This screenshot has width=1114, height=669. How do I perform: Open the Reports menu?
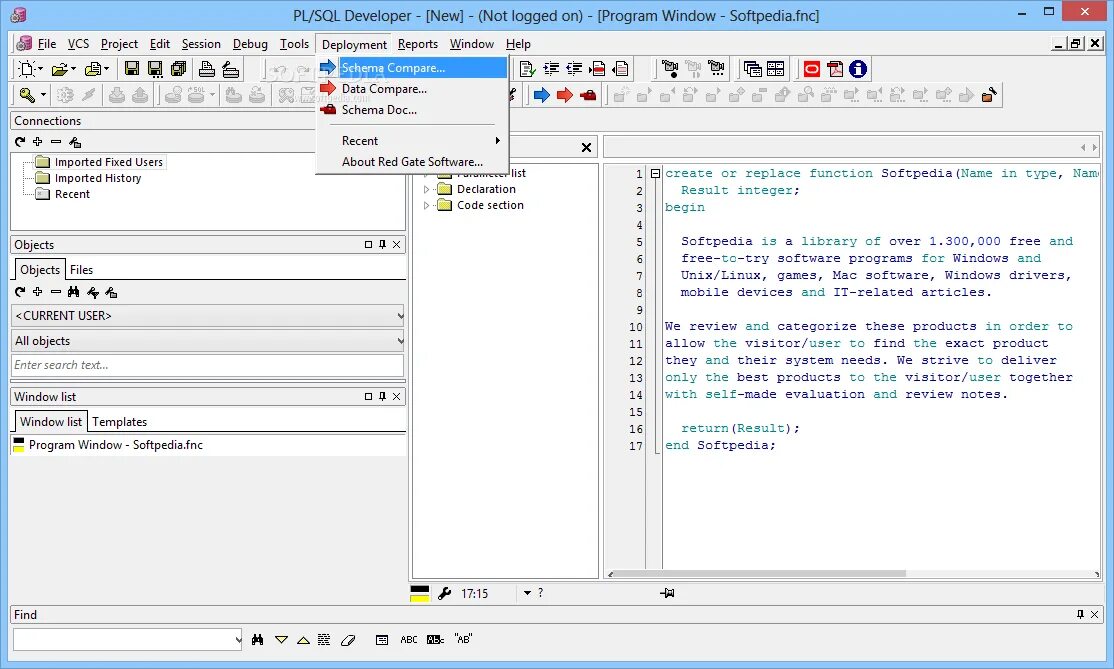point(418,44)
